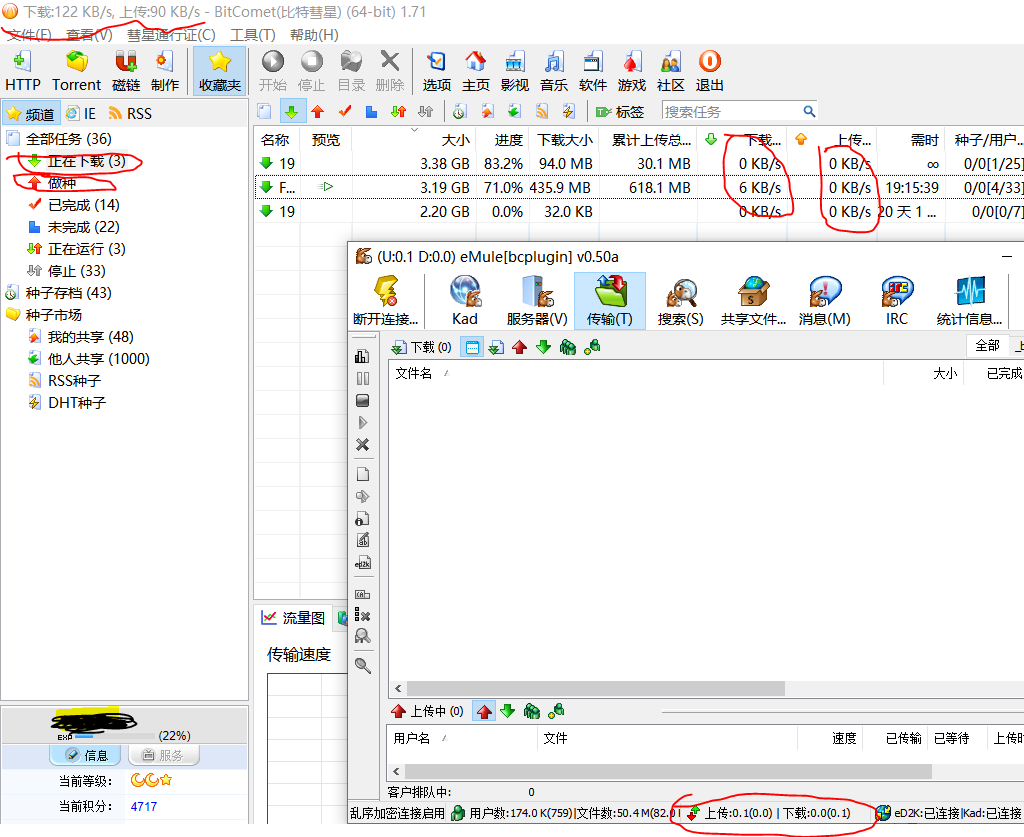Click the HTTP download toolbar button
The height and width of the screenshot is (837, 1024).
point(23,71)
